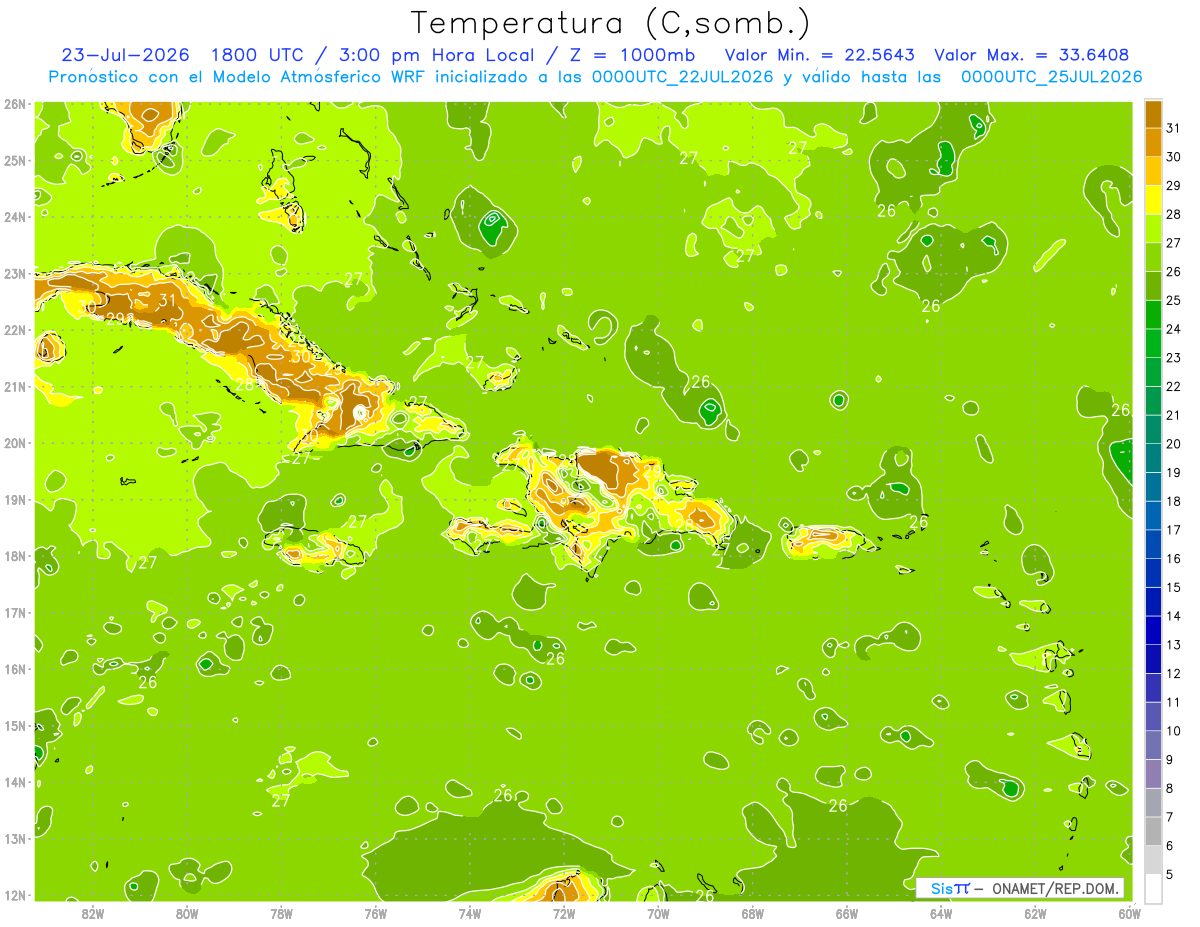Viewport: 1200px width, 927px height.
Task: Click the '16N' latitude axis label
Action: pyautogui.click(x=14, y=669)
